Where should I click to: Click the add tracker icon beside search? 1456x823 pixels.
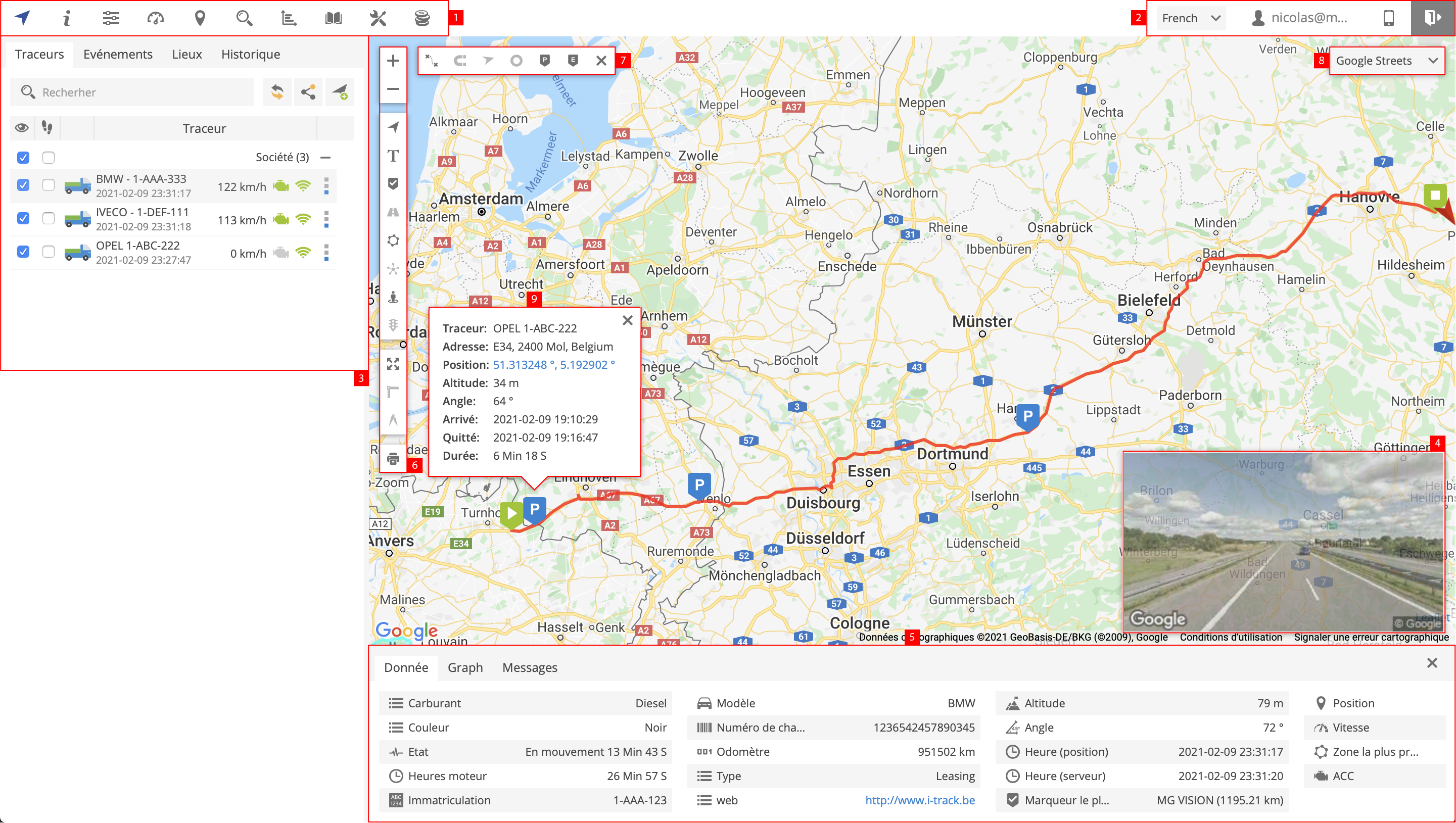click(x=340, y=92)
